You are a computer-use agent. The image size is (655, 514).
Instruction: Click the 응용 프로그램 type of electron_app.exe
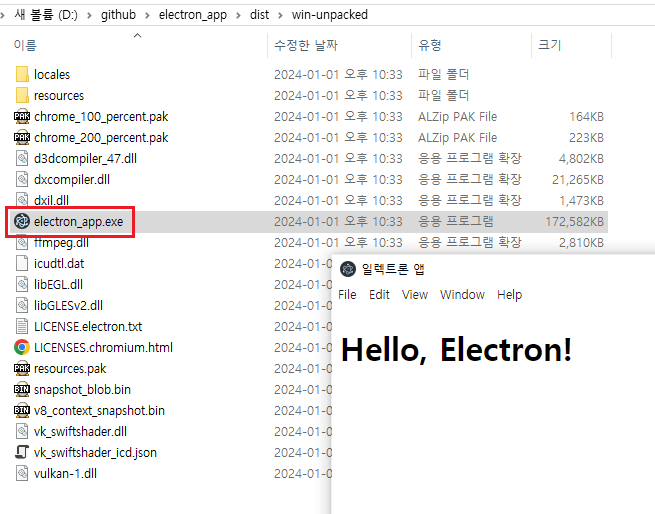(456, 221)
